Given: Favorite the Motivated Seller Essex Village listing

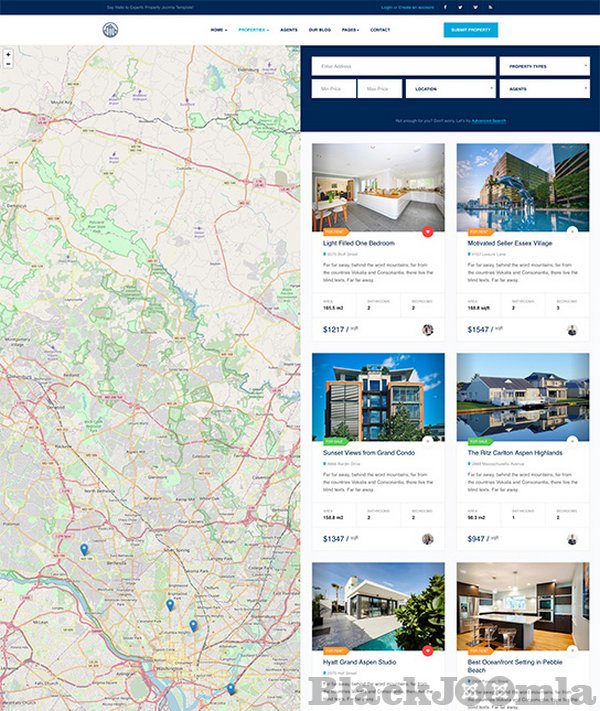Looking at the screenshot, I should click(x=572, y=231).
